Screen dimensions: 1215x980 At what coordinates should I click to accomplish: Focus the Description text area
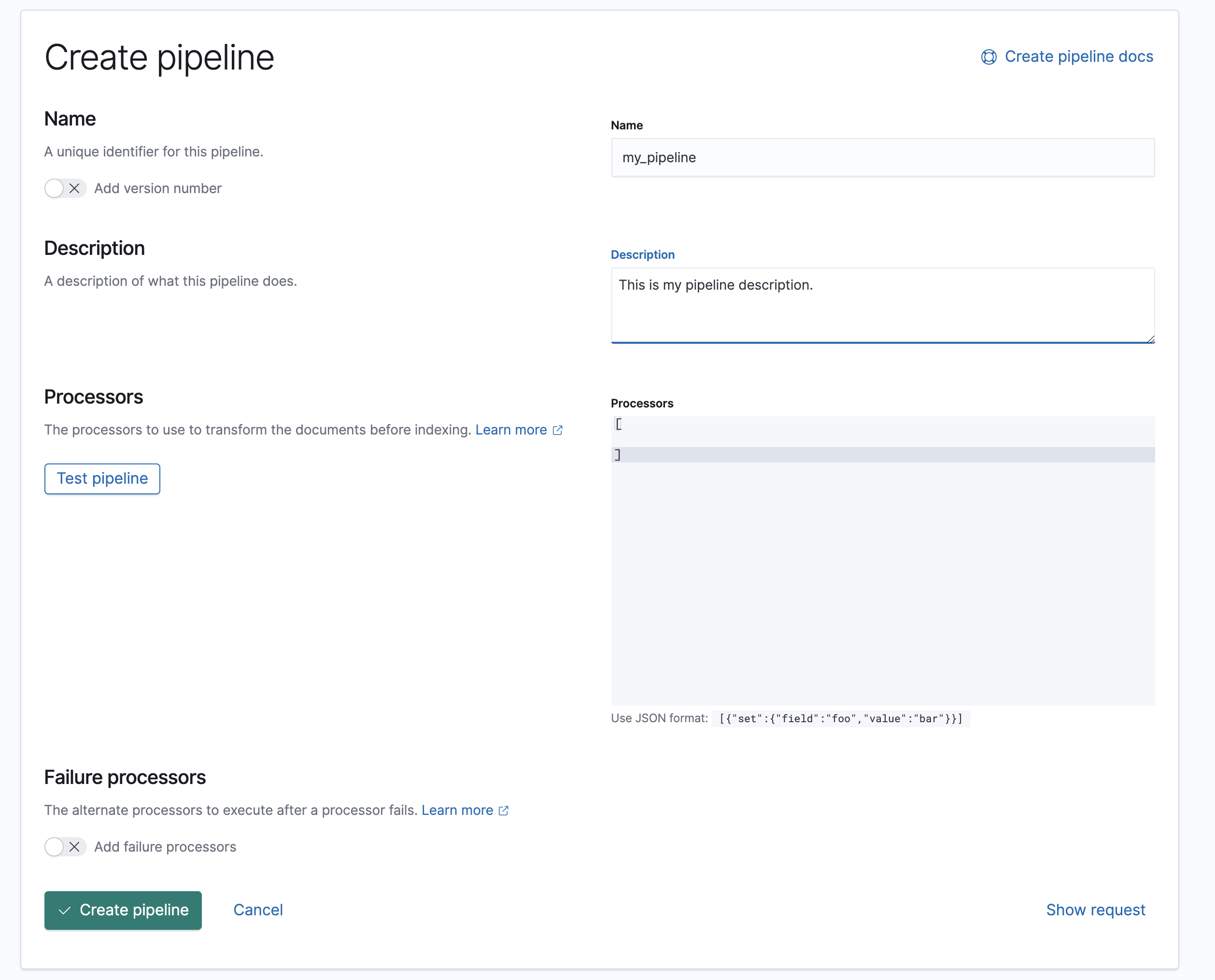[x=882, y=305]
